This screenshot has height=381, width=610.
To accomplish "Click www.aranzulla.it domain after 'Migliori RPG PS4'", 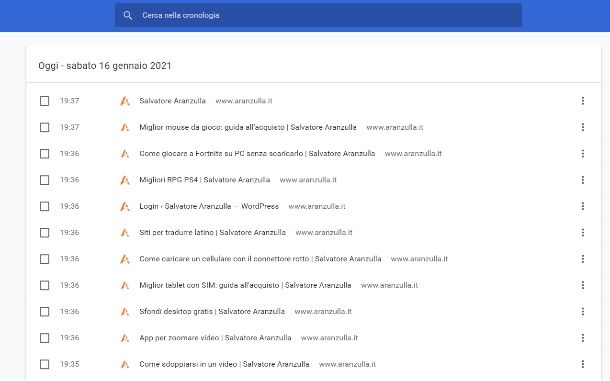I will pos(308,180).
